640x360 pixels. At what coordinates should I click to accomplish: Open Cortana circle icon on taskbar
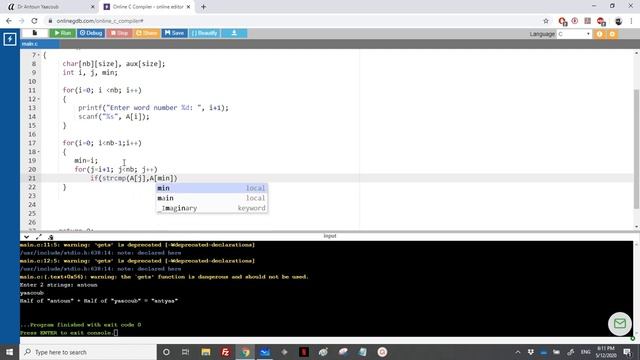(166, 352)
